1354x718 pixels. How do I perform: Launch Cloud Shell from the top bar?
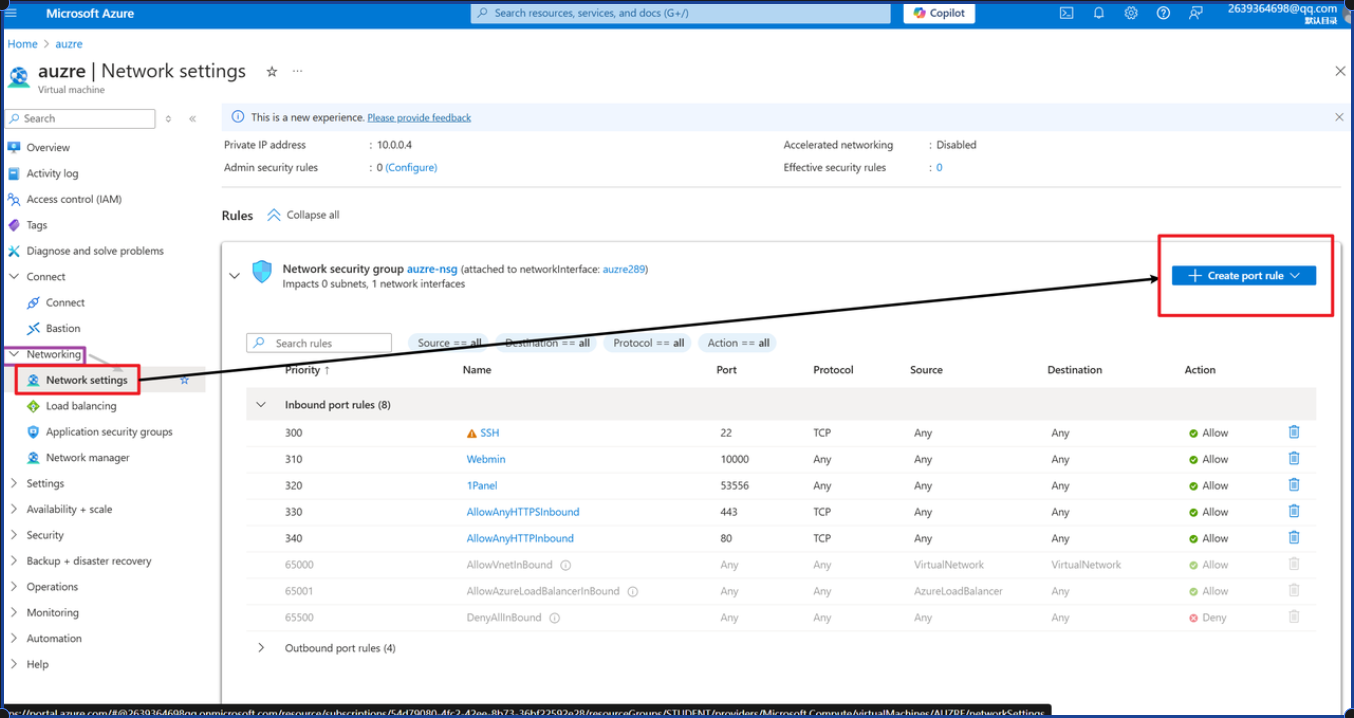[x=1067, y=13]
